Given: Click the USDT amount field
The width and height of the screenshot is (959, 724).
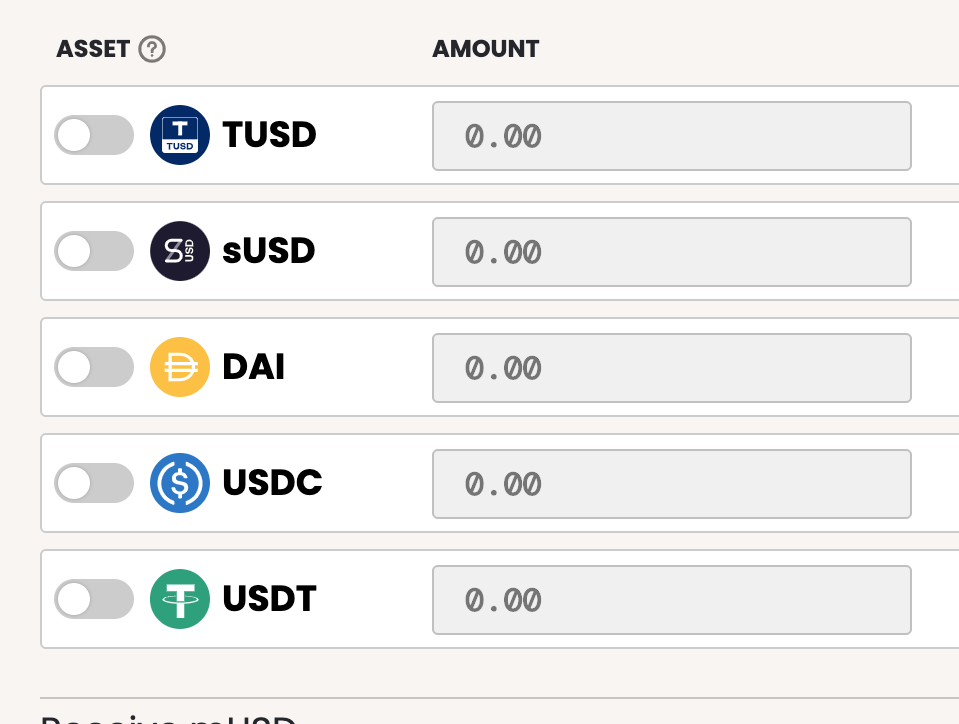Looking at the screenshot, I should tap(672, 600).
